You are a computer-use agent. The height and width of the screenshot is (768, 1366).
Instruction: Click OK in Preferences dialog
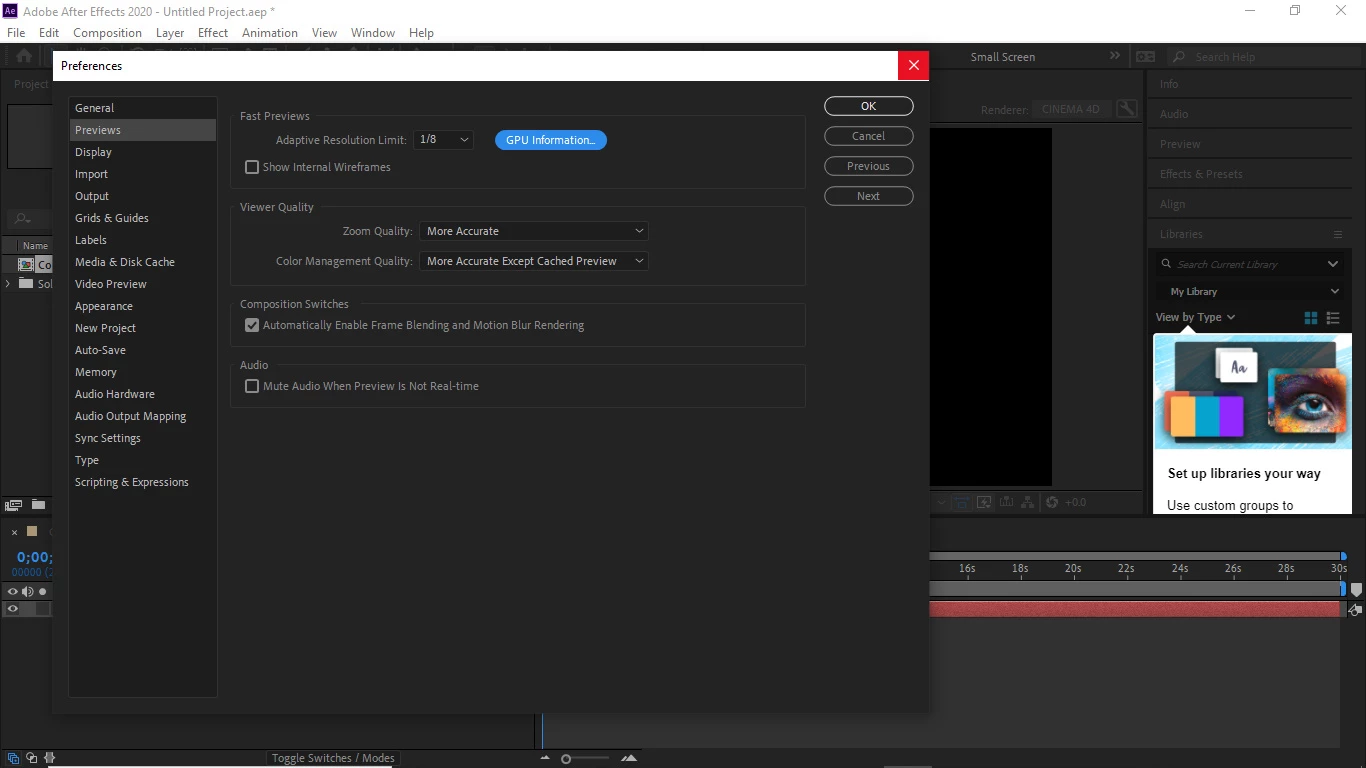(869, 106)
